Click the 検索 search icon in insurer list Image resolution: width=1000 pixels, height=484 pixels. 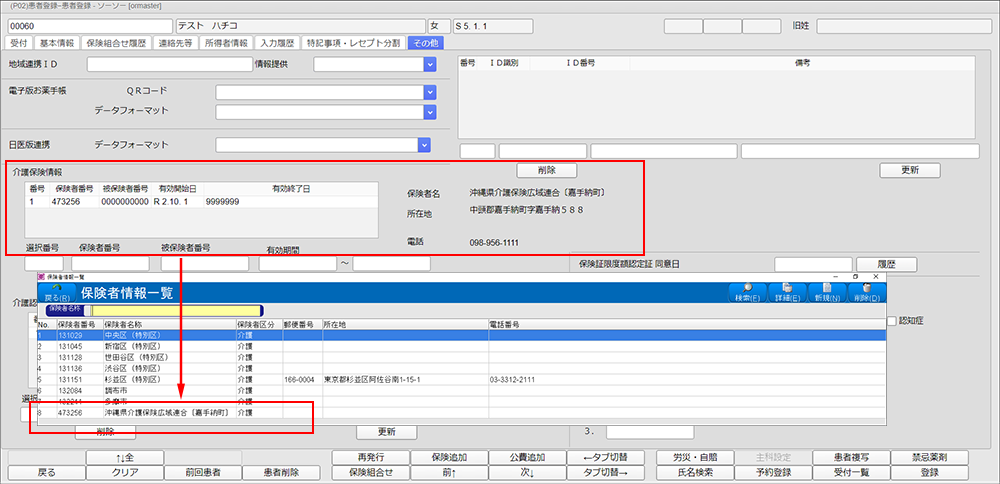(x=746, y=292)
